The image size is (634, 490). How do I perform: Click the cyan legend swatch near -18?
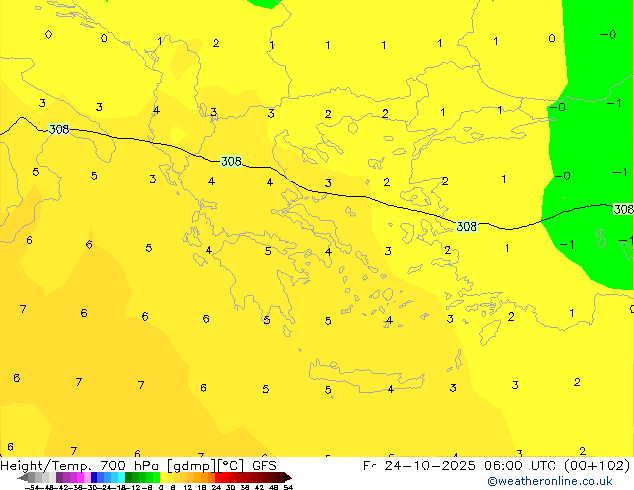121,477
